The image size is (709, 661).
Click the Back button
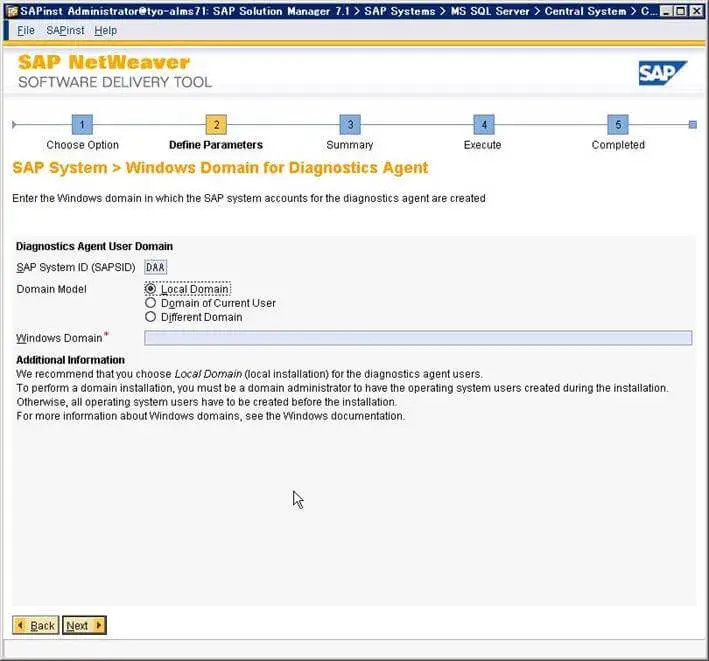click(36, 625)
